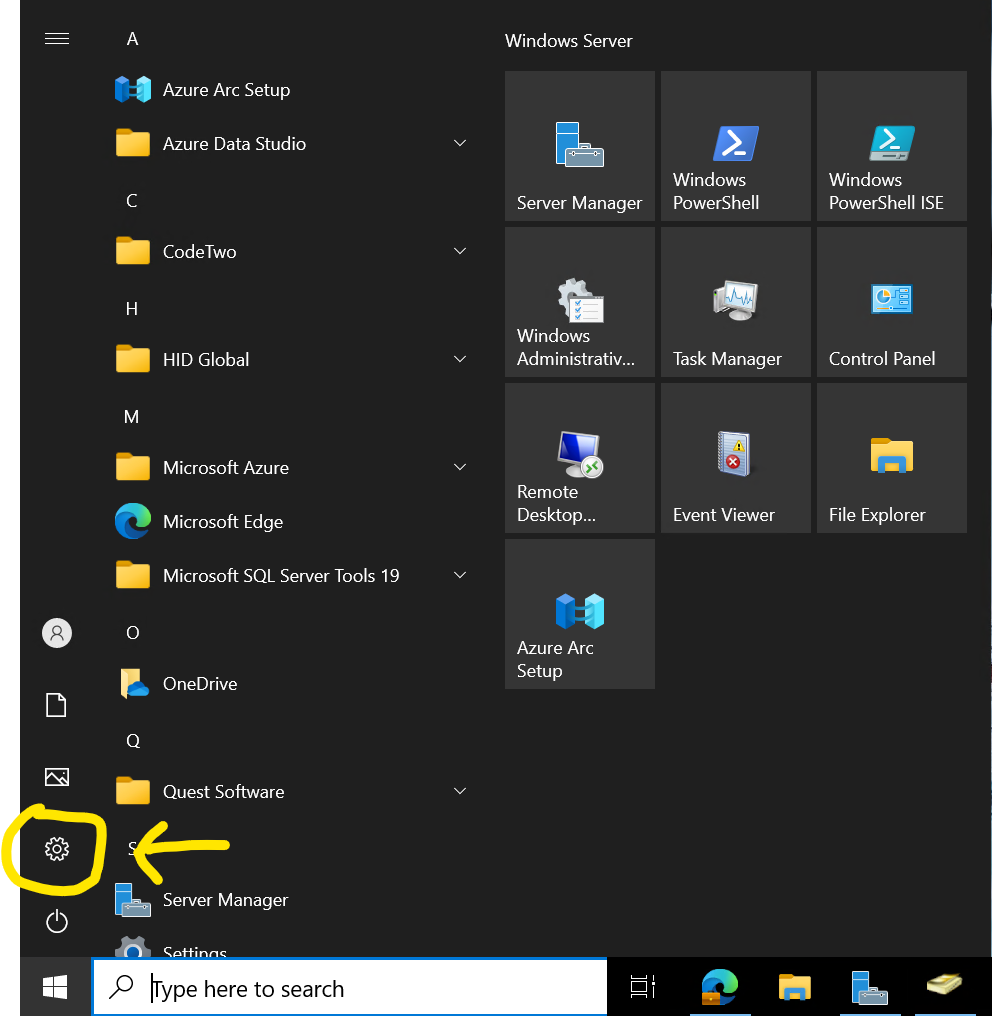Expand the Quest Software folder
Viewport: 992px width, 1016px height.
point(460,792)
